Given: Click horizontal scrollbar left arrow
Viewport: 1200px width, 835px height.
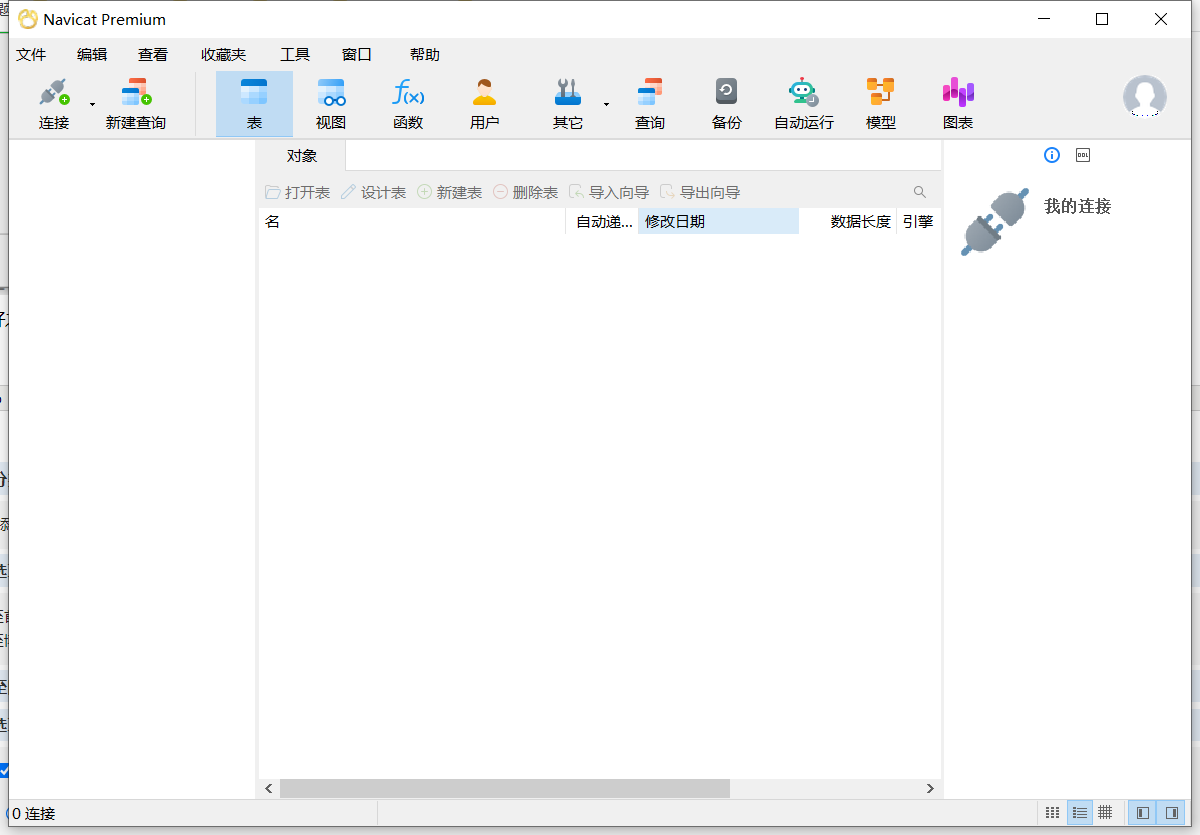Looking at the screenshot, I should [269, 789].
